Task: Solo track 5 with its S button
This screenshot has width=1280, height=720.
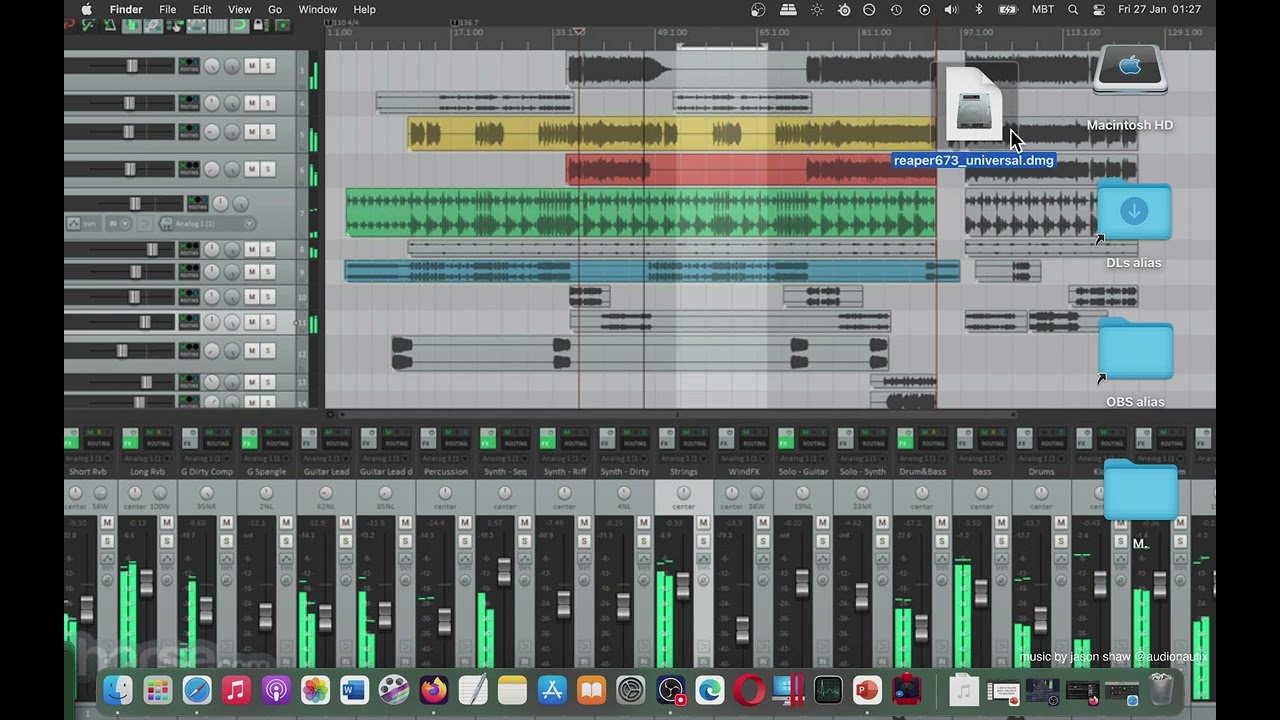Action: pyautogui.click(x=267, y=131)
